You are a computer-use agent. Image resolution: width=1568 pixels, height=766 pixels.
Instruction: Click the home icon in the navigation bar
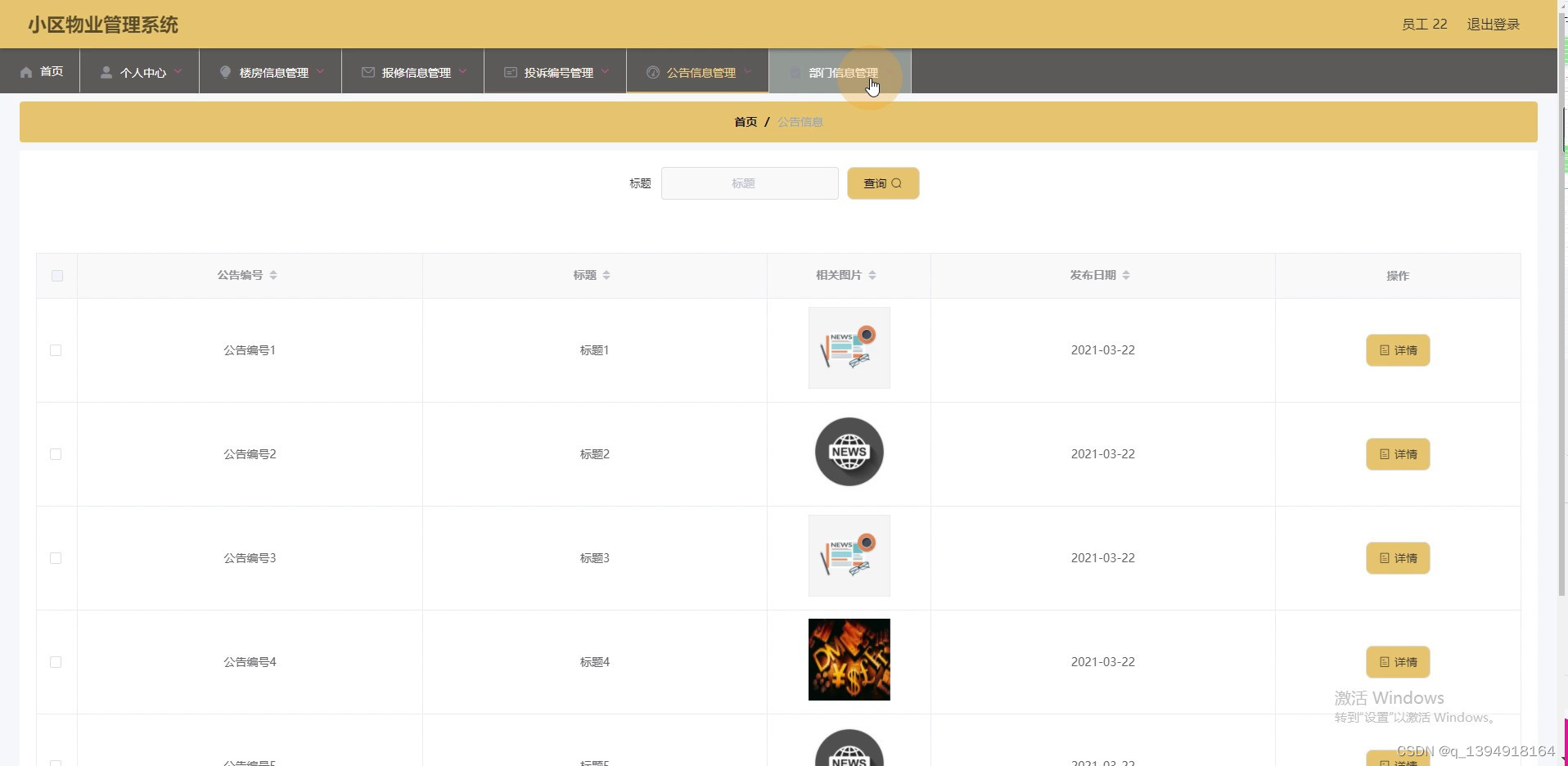click(x=26, y=72)
